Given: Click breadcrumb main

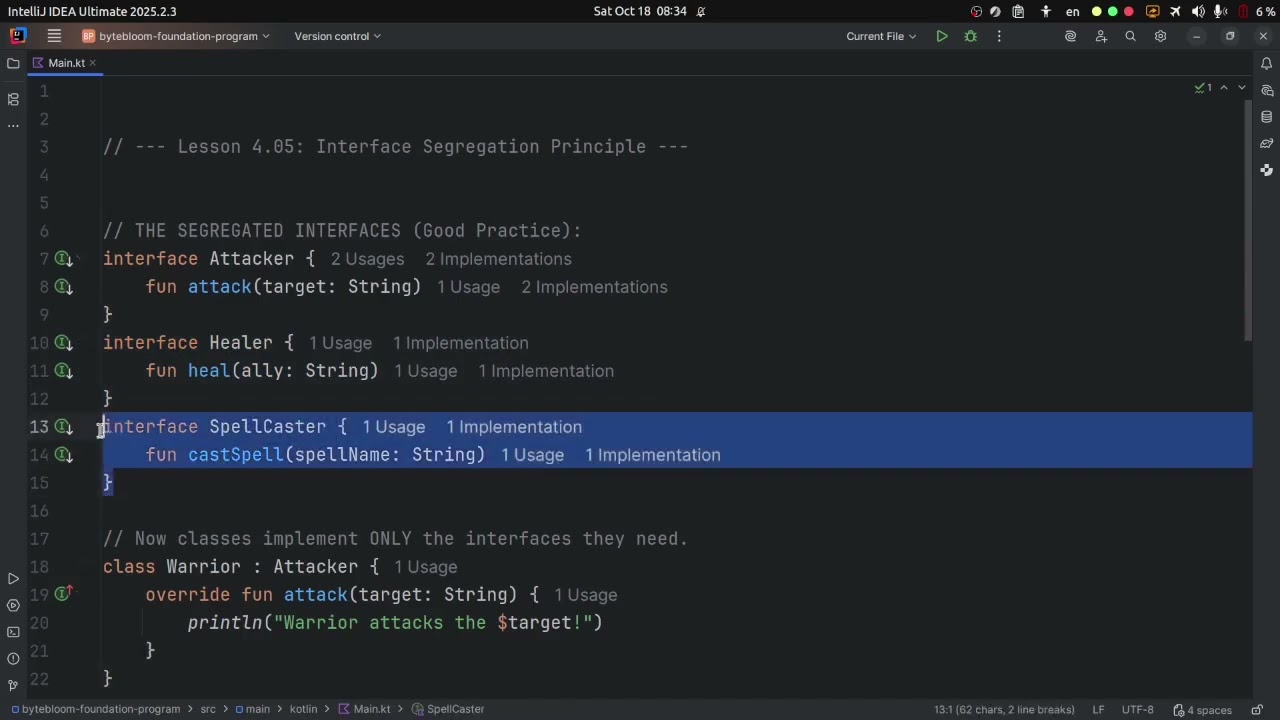Looking at the screenshot, I should tap(253, 709).
